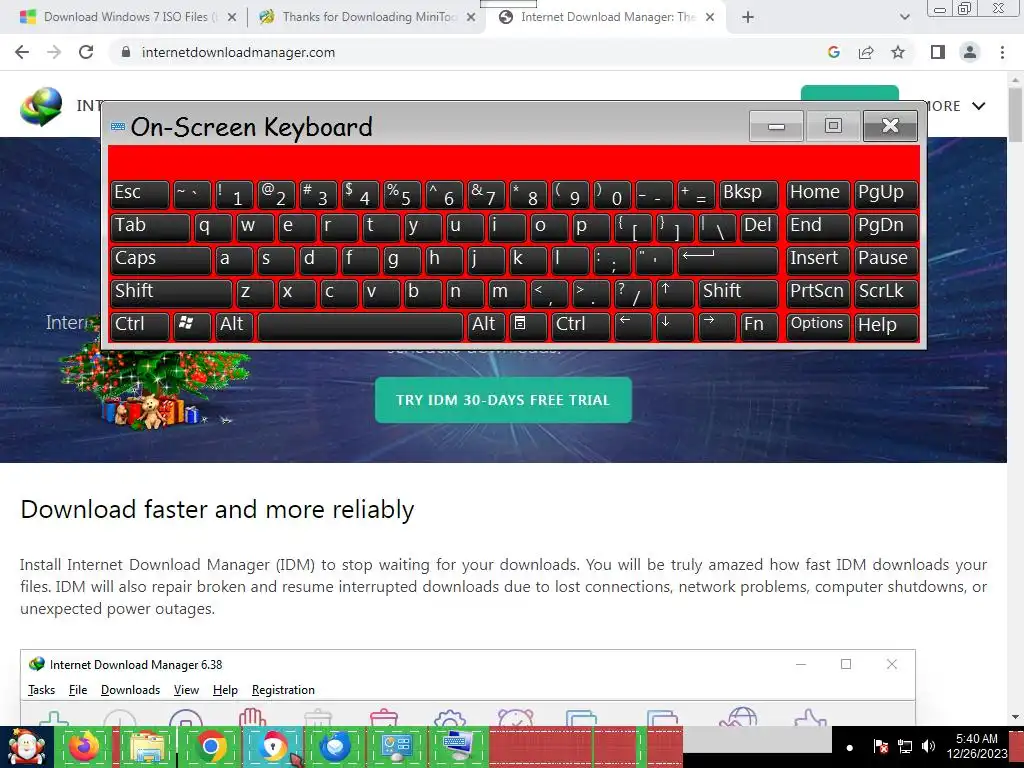1024x768 pixels.
Task: Switch to Download Windows 7 ISO Files tab
Action: [x=127, y=17]
